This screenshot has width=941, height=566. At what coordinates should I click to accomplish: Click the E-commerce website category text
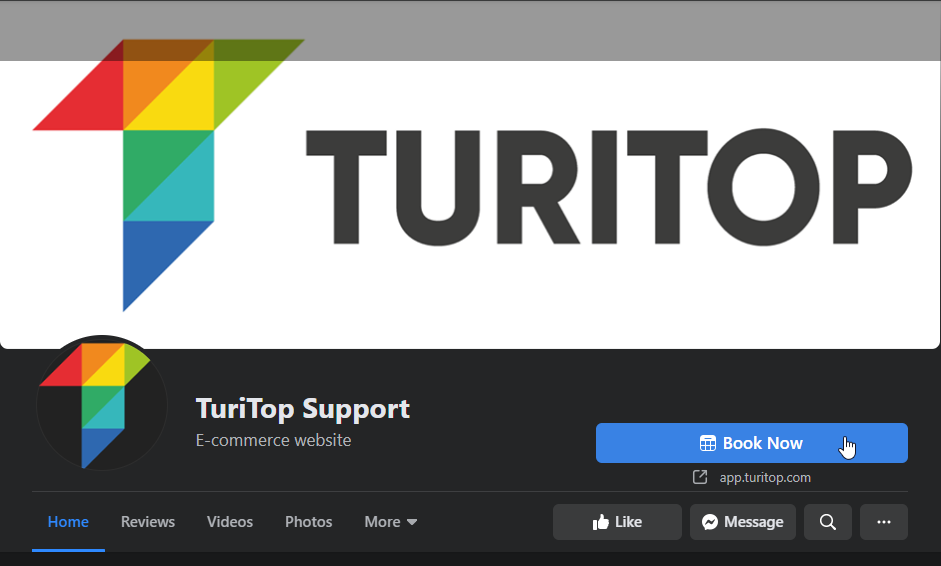(x=273, y=440)
